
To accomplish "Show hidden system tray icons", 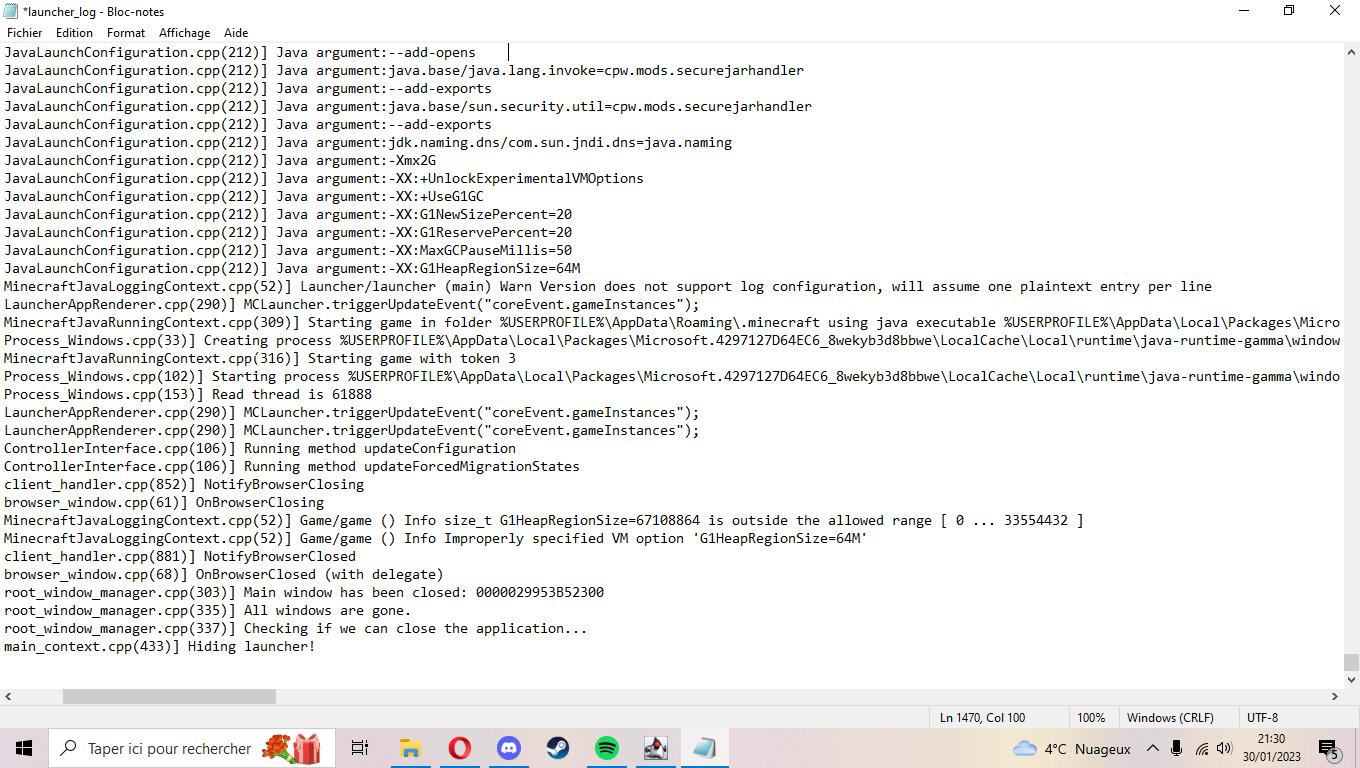I will [x=1152, y=748].
